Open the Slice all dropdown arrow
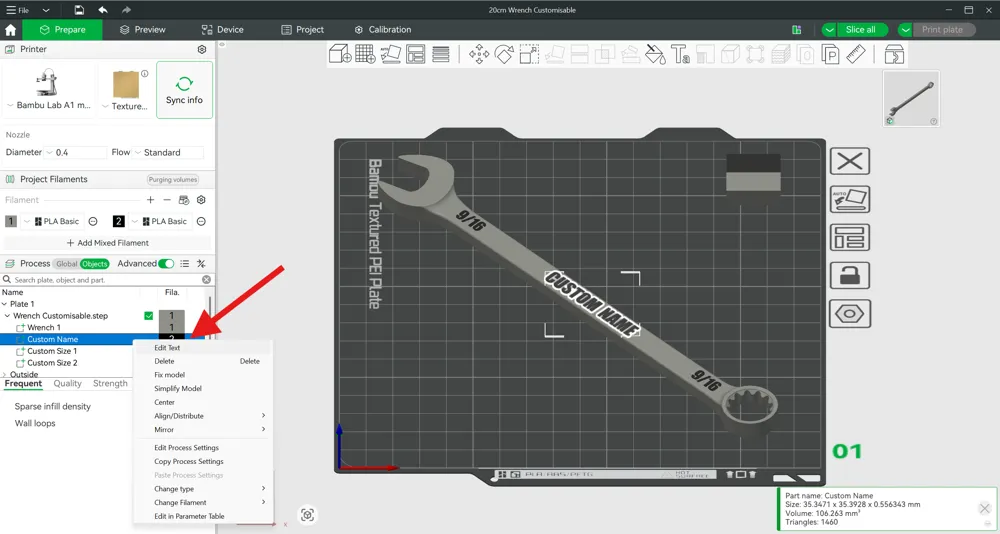Screen dimensions: 1000x534 coord(829,29)
